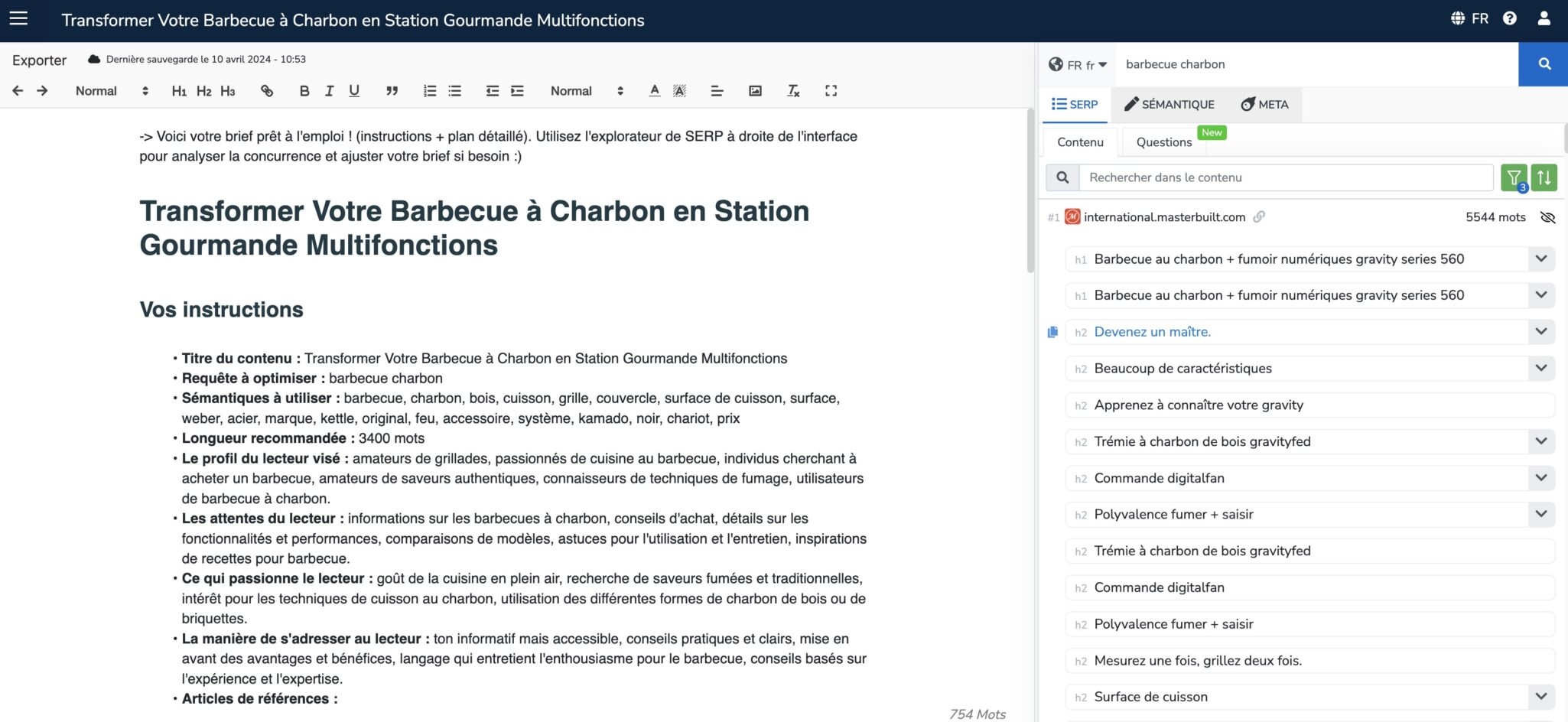
Task: Expand the 'Commande digitalfan' chevron
Action: click(x=1540, y=478)
